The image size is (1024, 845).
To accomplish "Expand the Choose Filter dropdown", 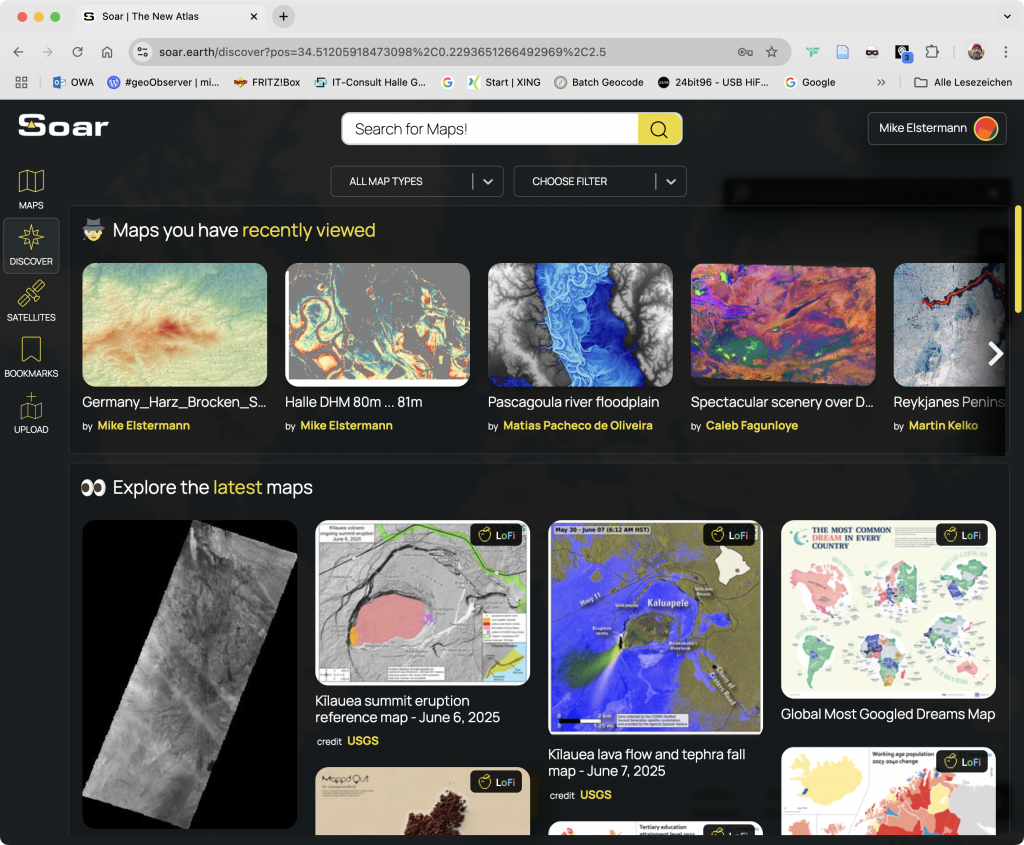I will tap(600, 182).
